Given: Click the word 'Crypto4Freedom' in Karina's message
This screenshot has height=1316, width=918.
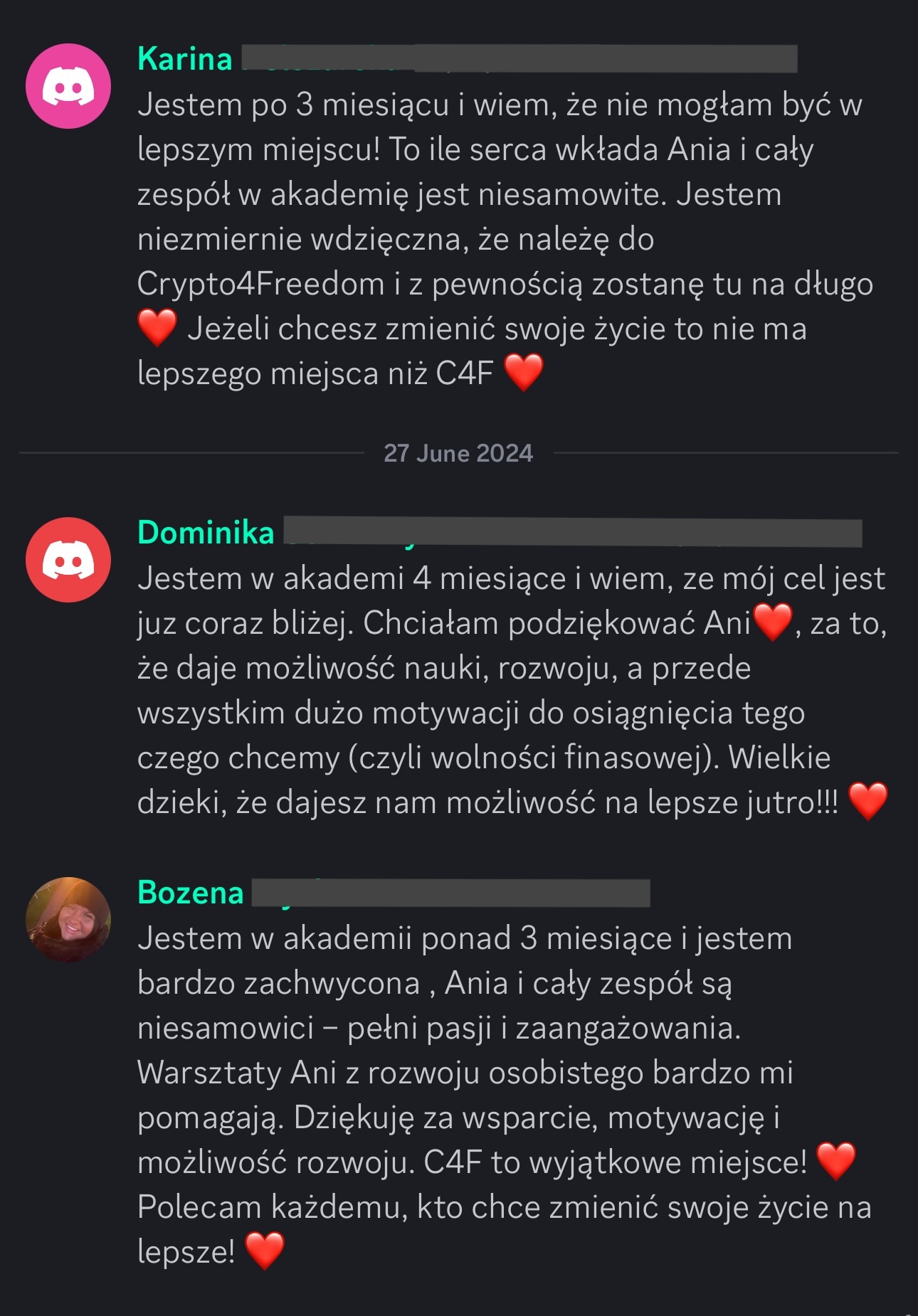Looking at the screenshot, I should 261,284.
